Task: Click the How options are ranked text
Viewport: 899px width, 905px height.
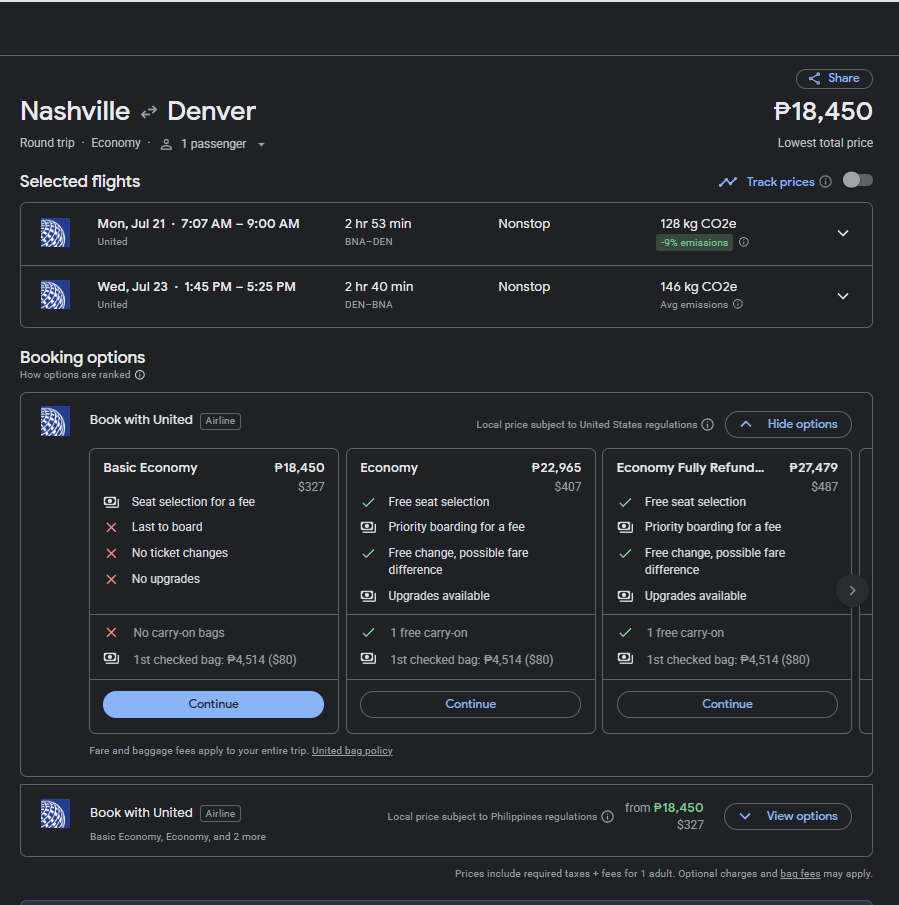Action: tap(75, 375)
